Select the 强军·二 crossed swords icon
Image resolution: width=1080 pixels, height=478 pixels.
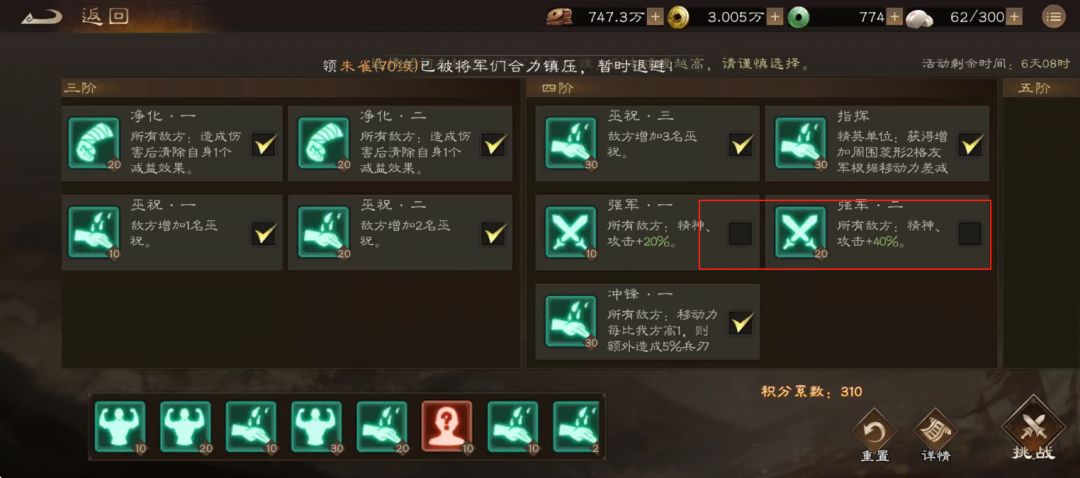point(801,232)
